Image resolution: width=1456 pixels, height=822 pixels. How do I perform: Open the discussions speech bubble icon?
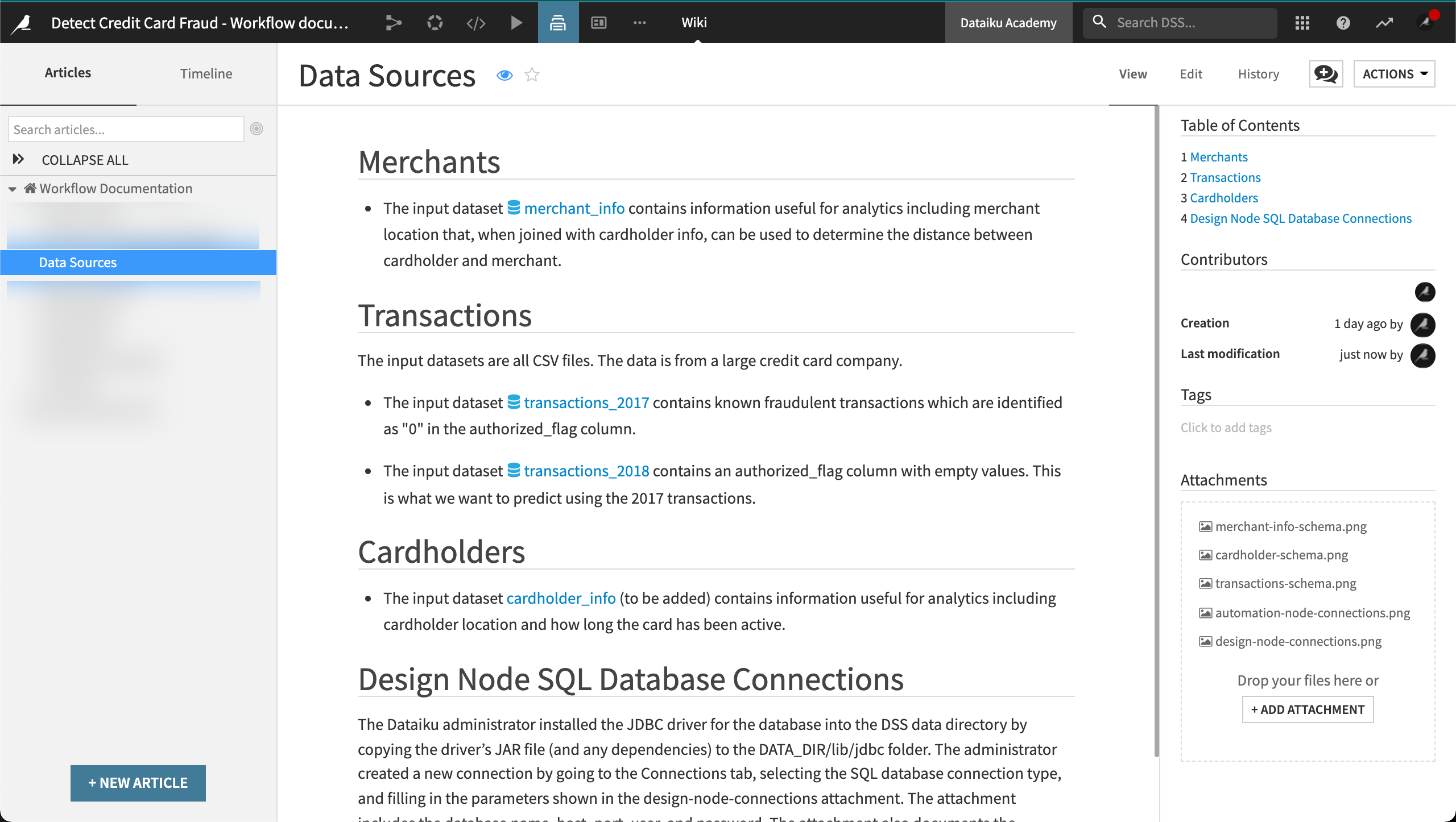pyautogui.click(x=1326, y=74)
